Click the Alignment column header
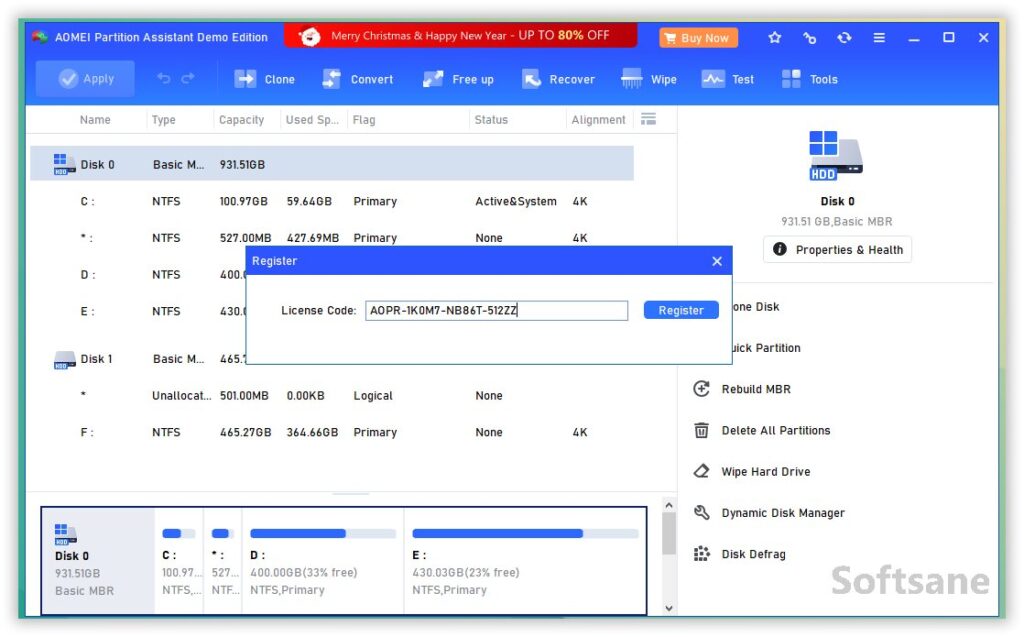The width and height of the screenshot is (1024, 637). point(598,120)
